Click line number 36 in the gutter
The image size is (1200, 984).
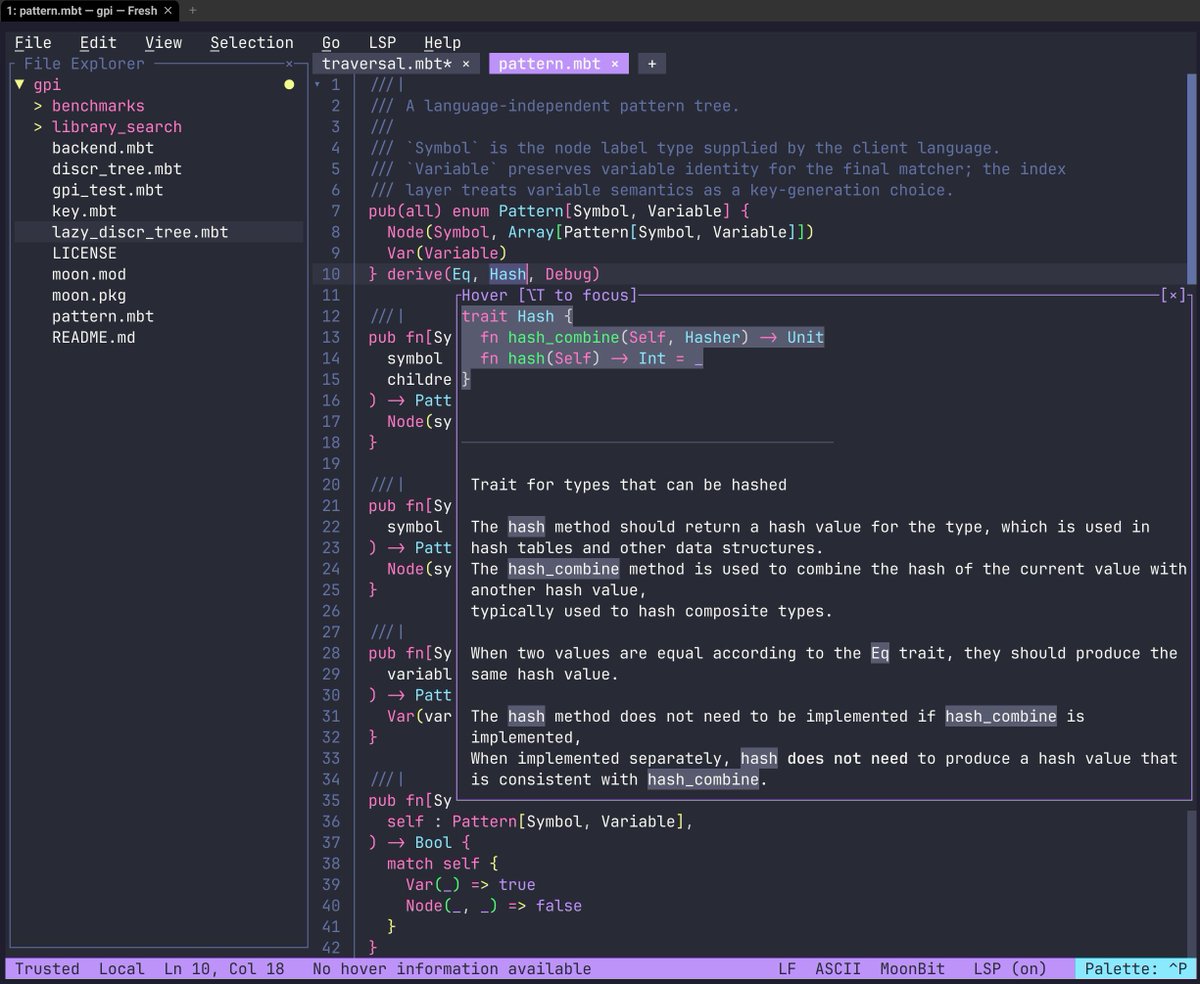(x=331, y=822)
